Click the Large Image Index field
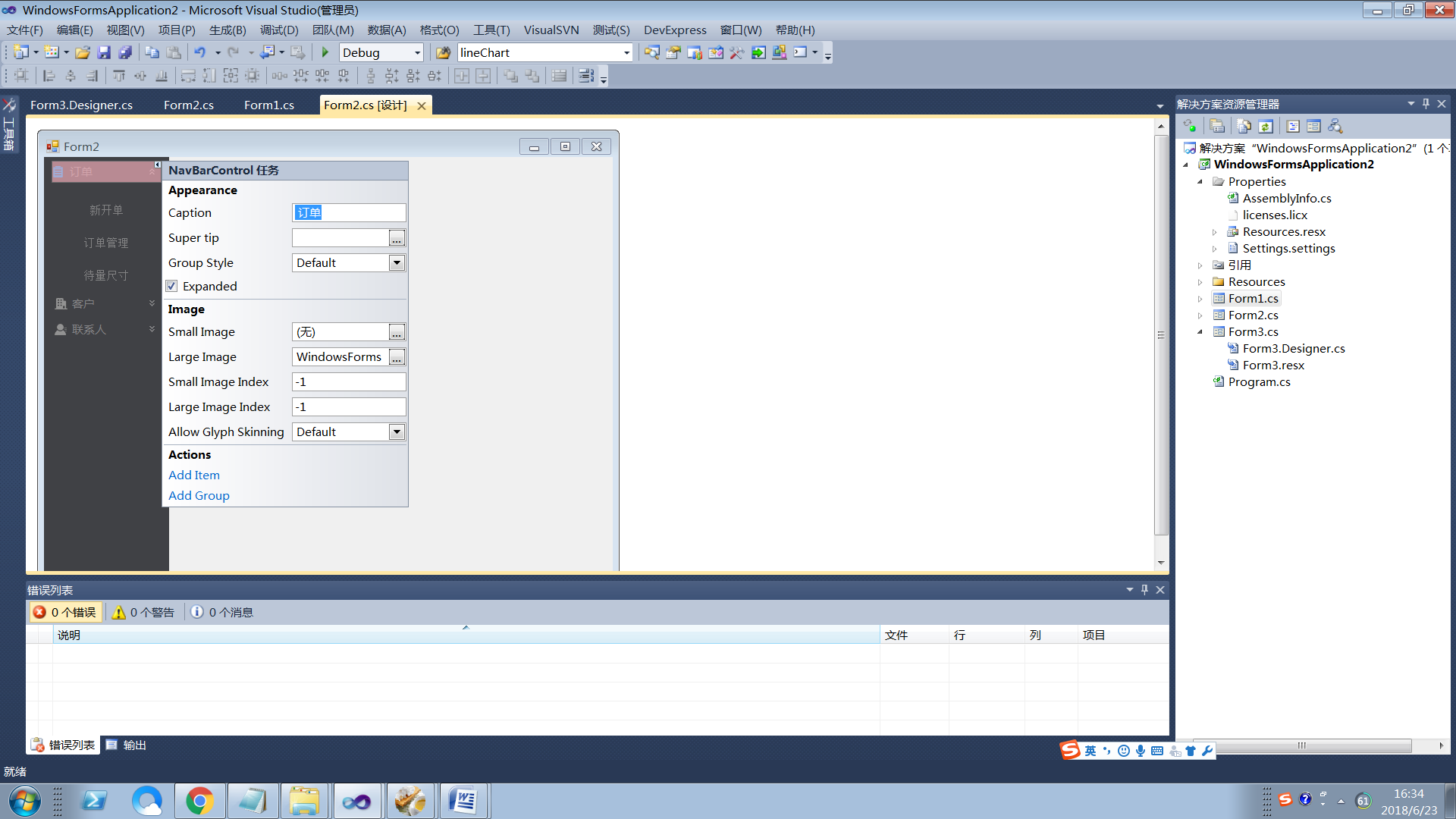This screenshot has width=1456, height=819. coord(349,407)
